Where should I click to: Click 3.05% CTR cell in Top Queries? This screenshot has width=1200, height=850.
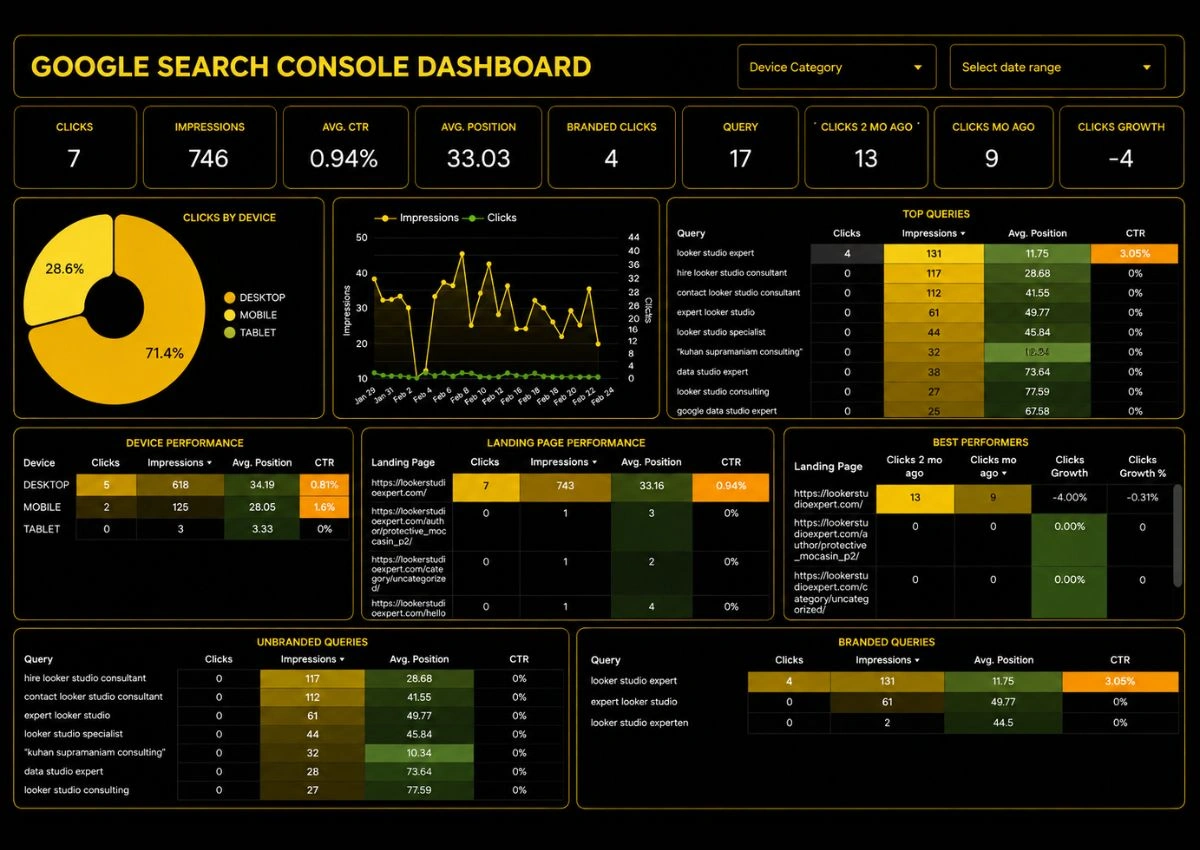click(x=1135, y=253)
